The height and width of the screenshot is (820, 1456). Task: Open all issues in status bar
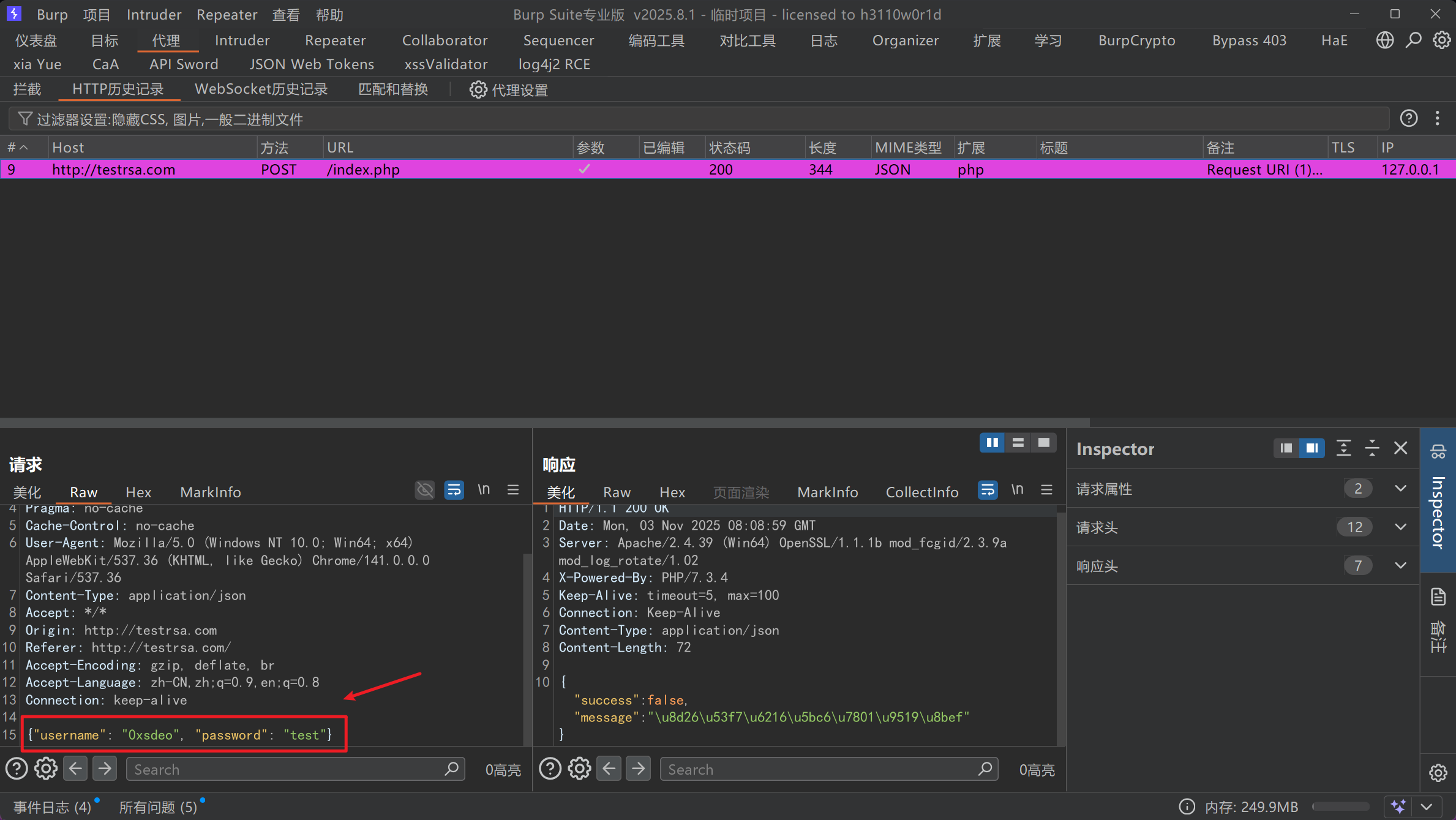click(x=158, y=807)
